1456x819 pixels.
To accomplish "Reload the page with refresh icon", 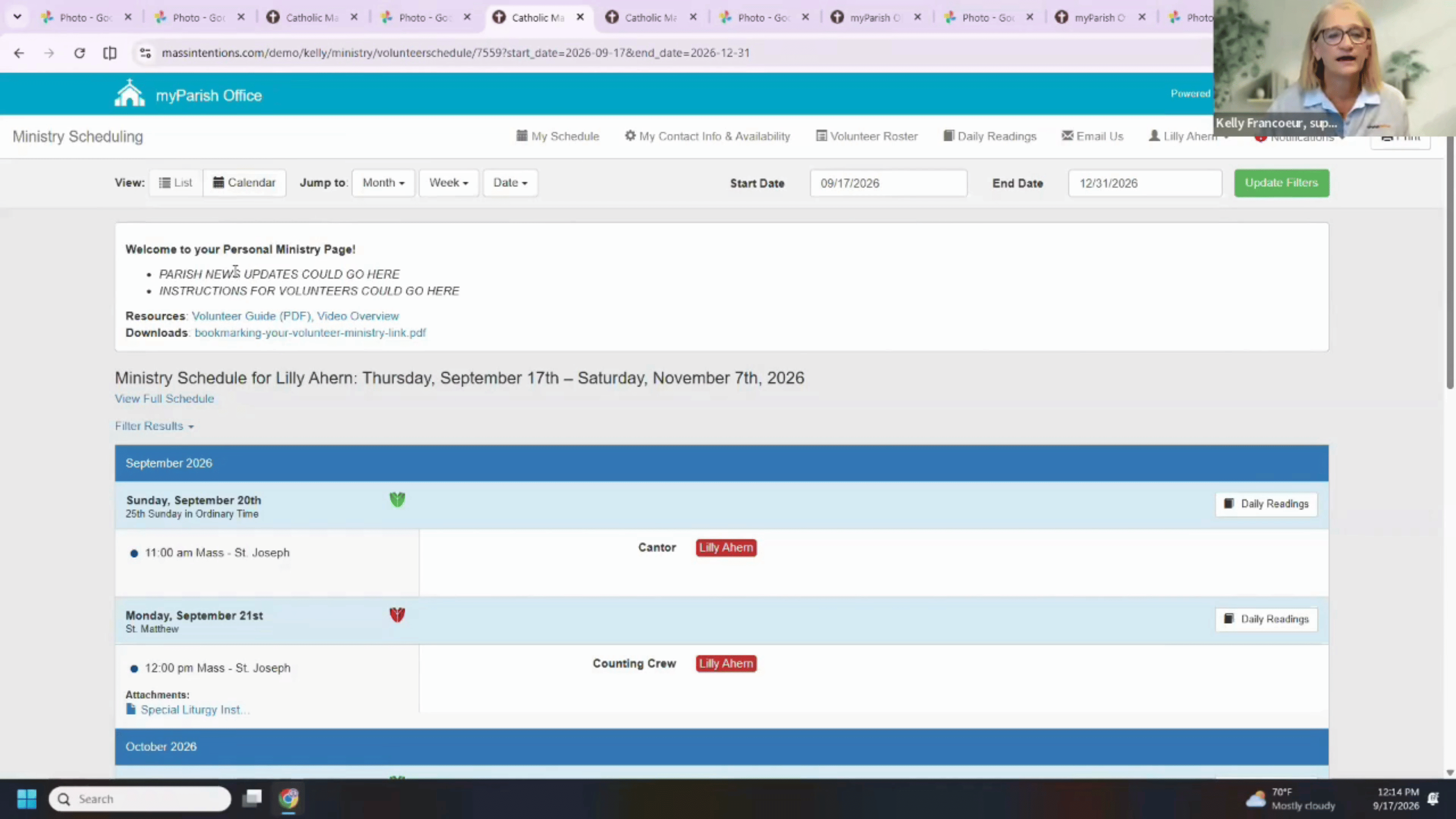I will [x=80, y=53].
